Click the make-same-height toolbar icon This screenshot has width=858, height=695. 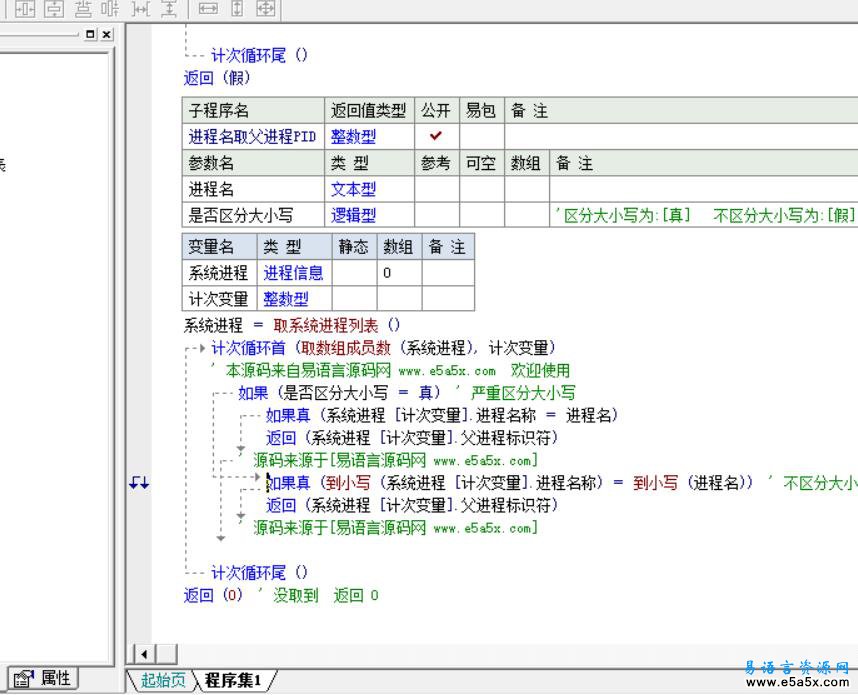pyautogui.click(x=237, y=8)
